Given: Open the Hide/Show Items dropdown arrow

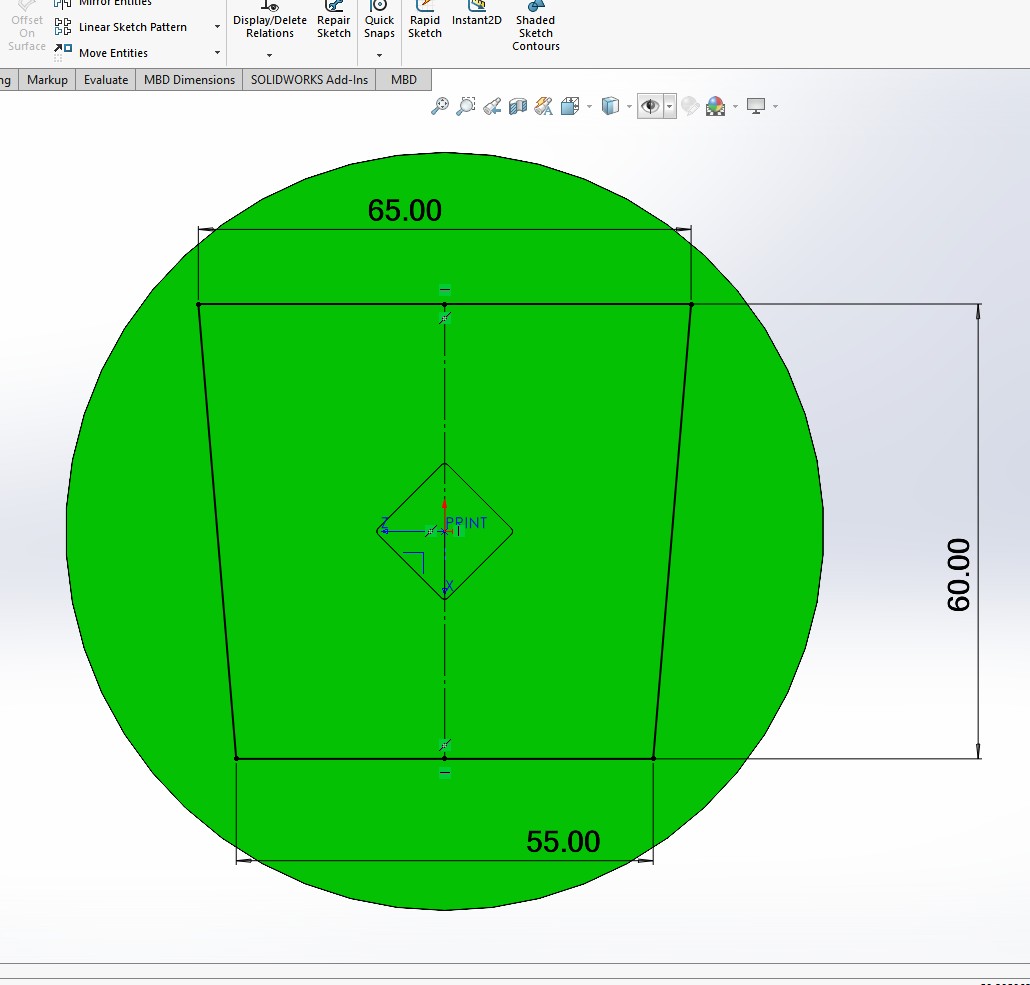Looking at the screenshot, I should coord(669,106).
